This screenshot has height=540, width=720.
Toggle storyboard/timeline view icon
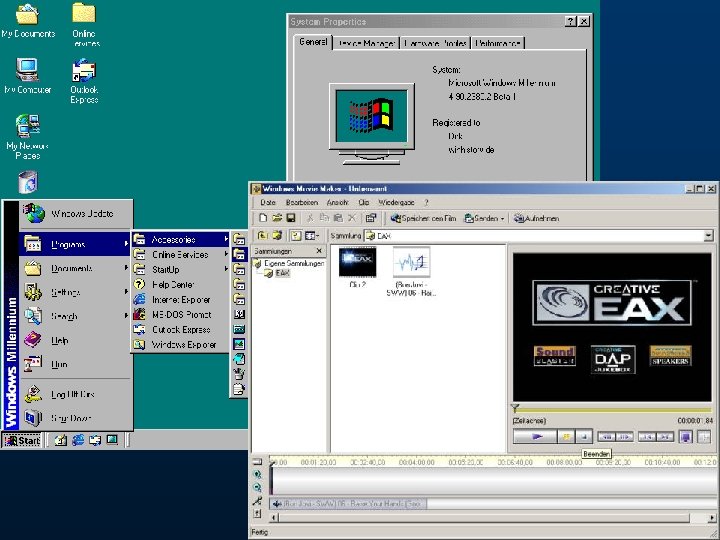pyautogui.click(x=258, y=462)
